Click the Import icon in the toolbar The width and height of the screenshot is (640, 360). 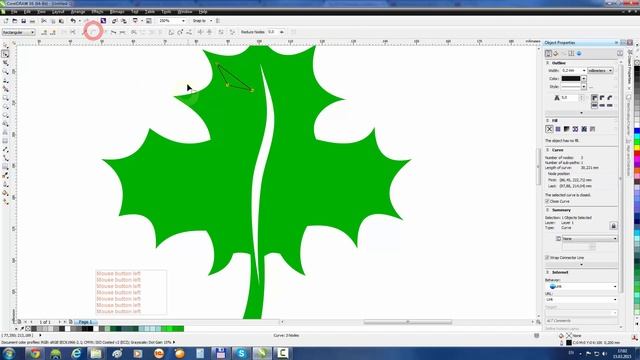(114, 21)
